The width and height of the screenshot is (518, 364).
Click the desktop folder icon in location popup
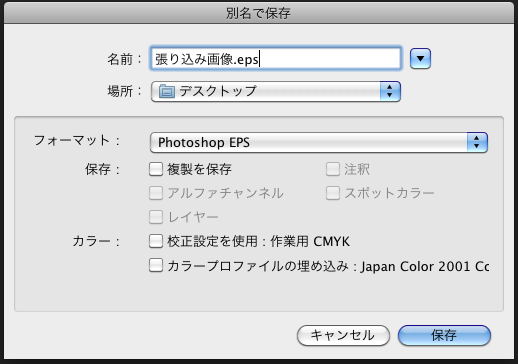coord(167,91)
